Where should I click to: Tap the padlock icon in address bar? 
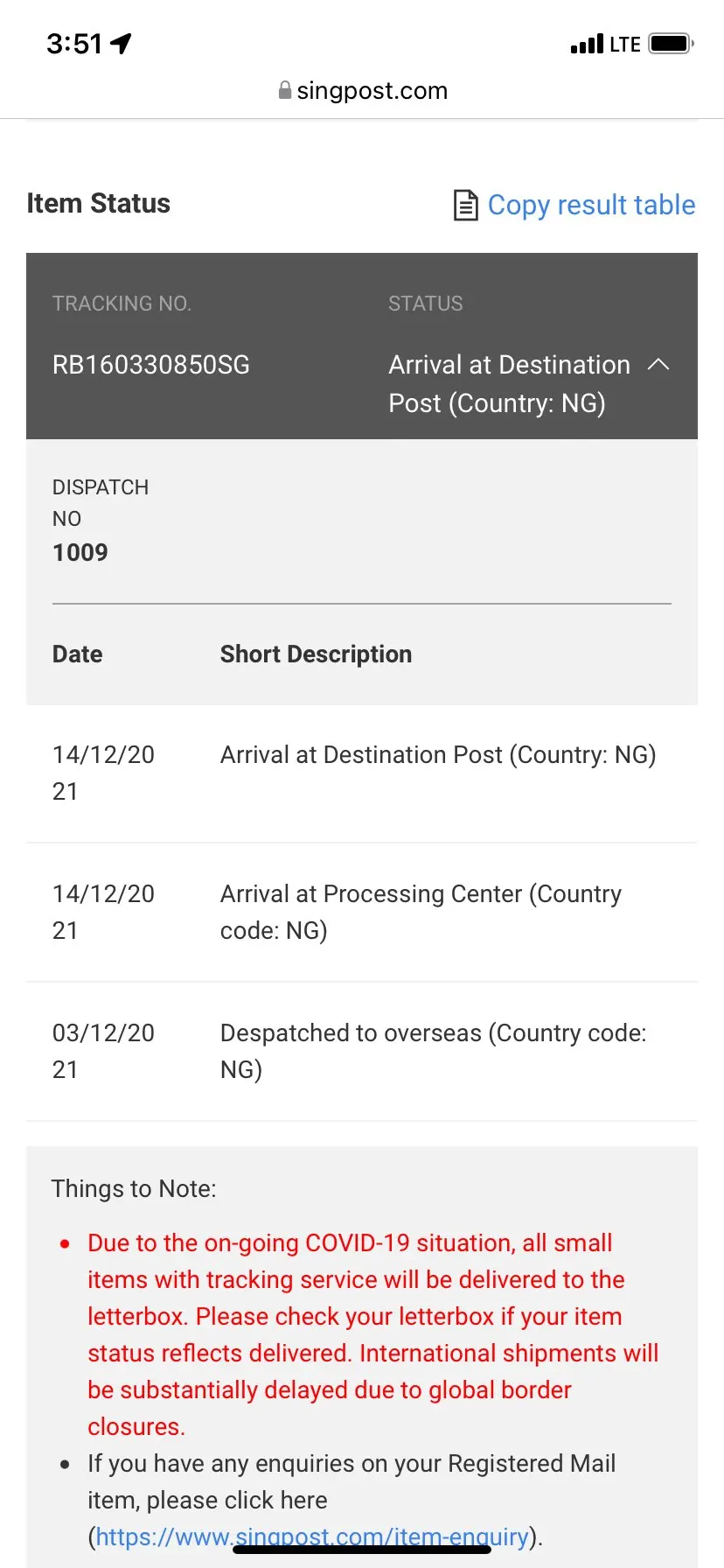tap(285, 90)
